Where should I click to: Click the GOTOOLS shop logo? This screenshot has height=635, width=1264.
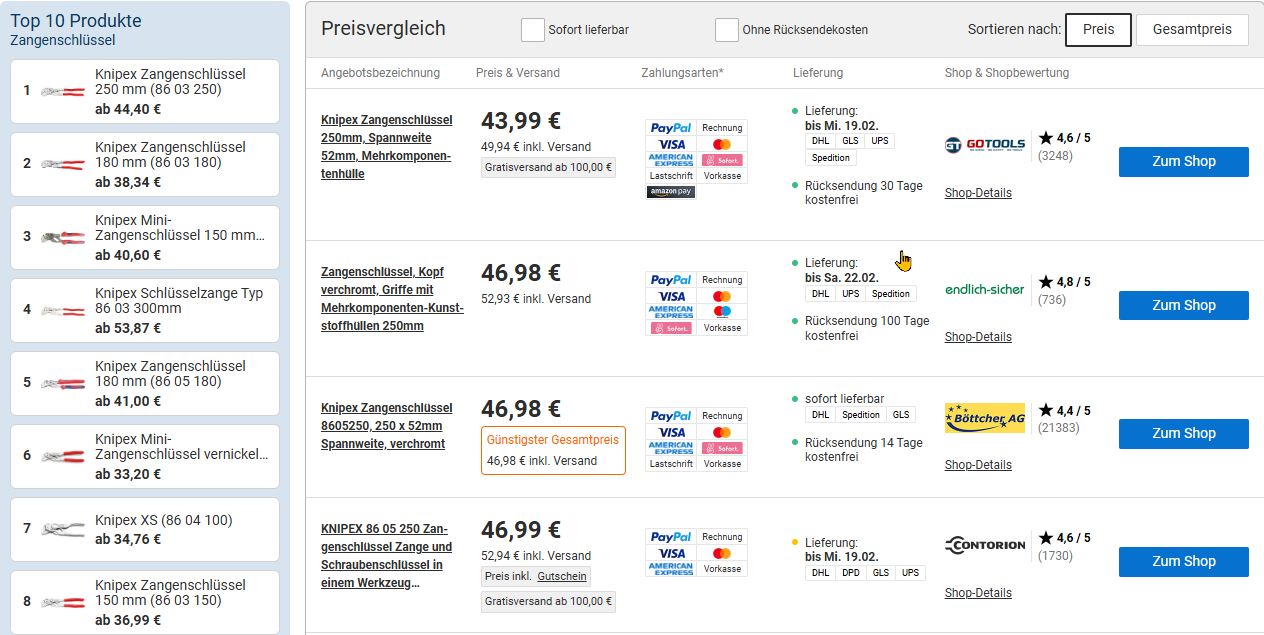pyautogui.click(x=985, y=145)
